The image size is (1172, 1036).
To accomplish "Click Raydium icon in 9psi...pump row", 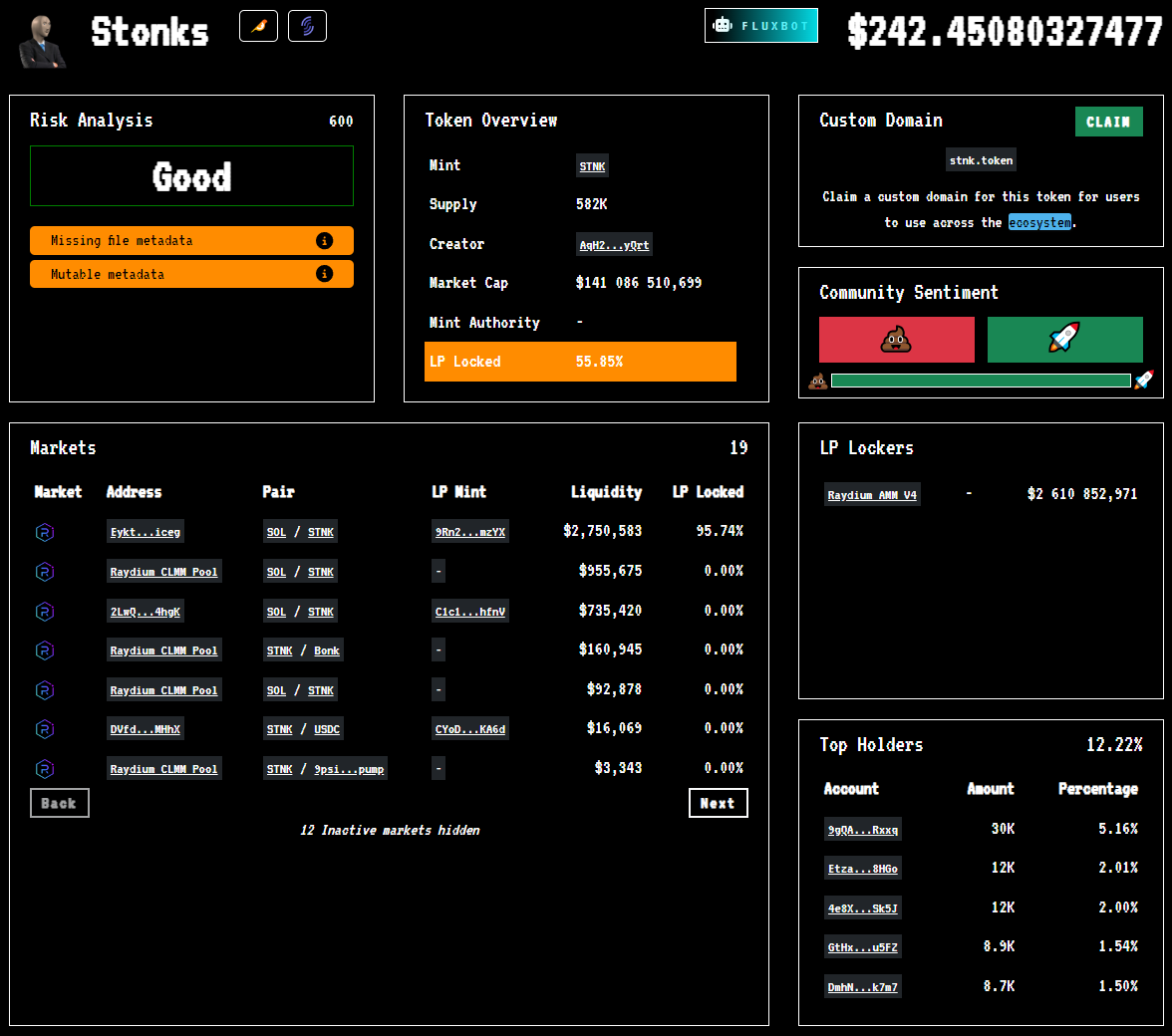I will pyautogui.click(x=45, y=768).
